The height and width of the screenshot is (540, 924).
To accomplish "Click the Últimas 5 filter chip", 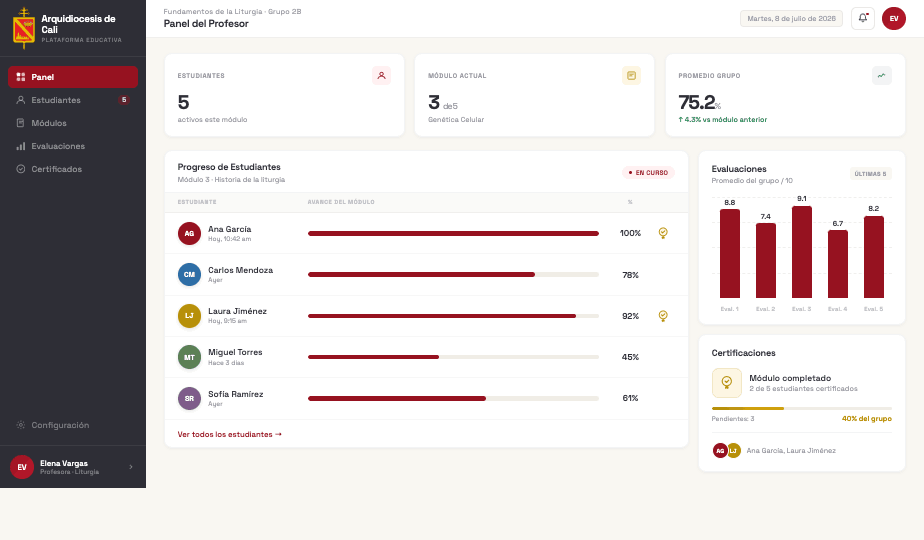I will [870, 173].
